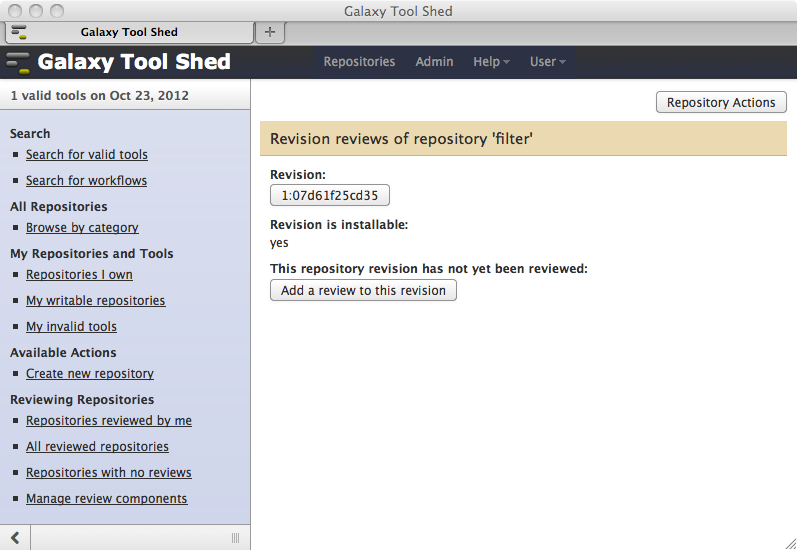797x550 pixels.
Task: Open Search for valid tools link
Action: click(x=87, y=155)
